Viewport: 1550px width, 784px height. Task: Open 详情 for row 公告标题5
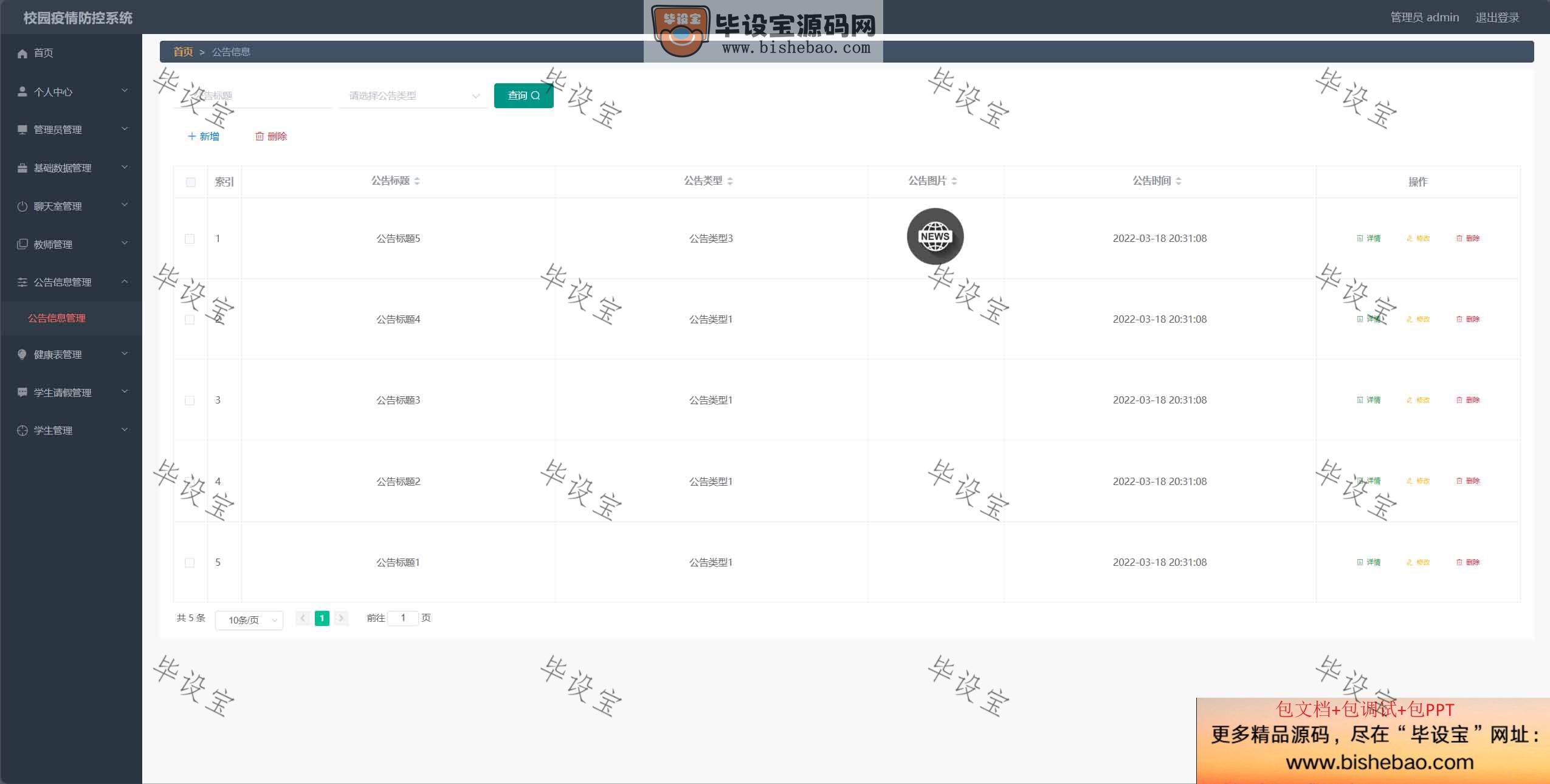1369,238
